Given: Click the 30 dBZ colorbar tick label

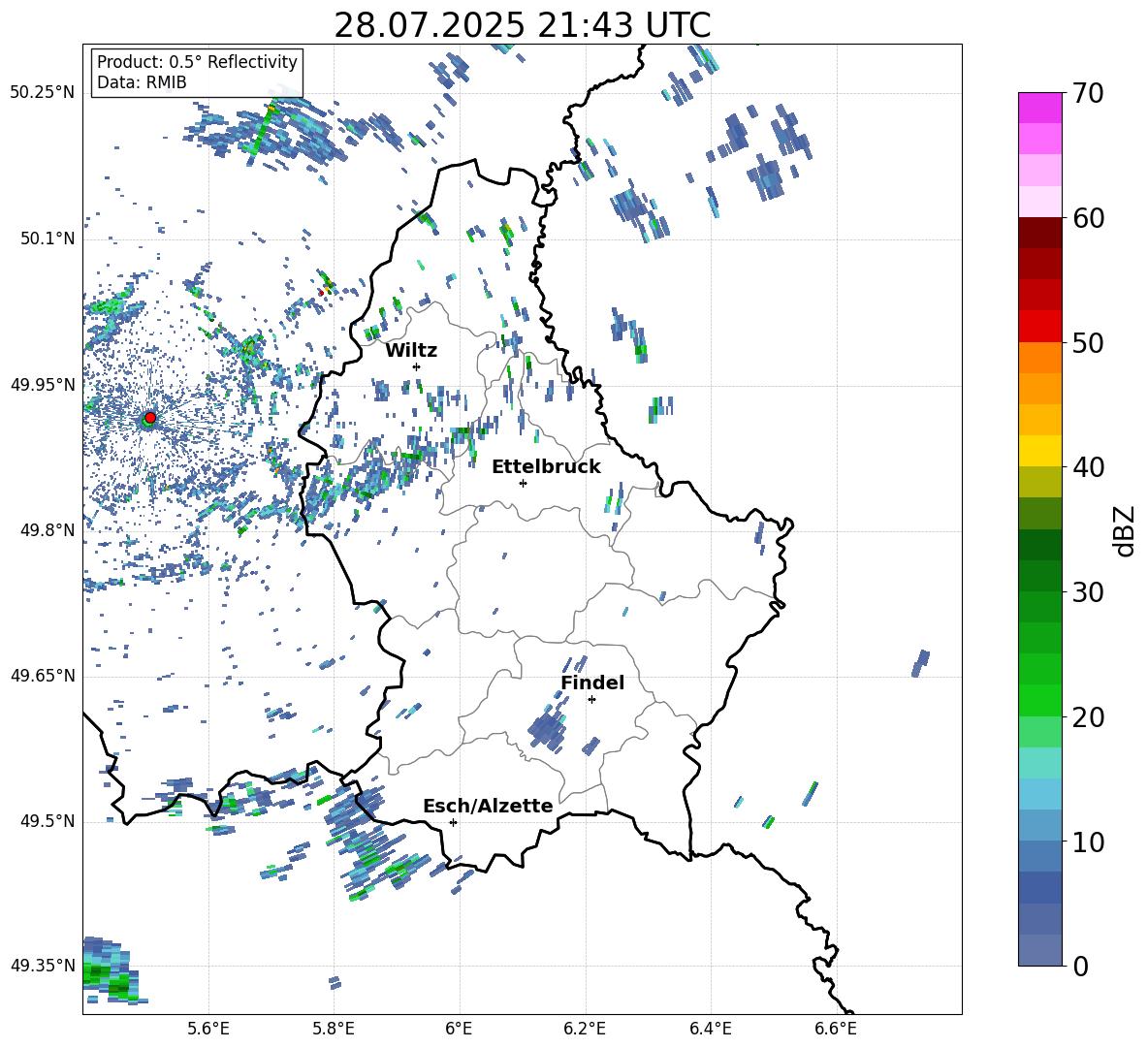Looking at the screenshot, I should click(1088, 592).
